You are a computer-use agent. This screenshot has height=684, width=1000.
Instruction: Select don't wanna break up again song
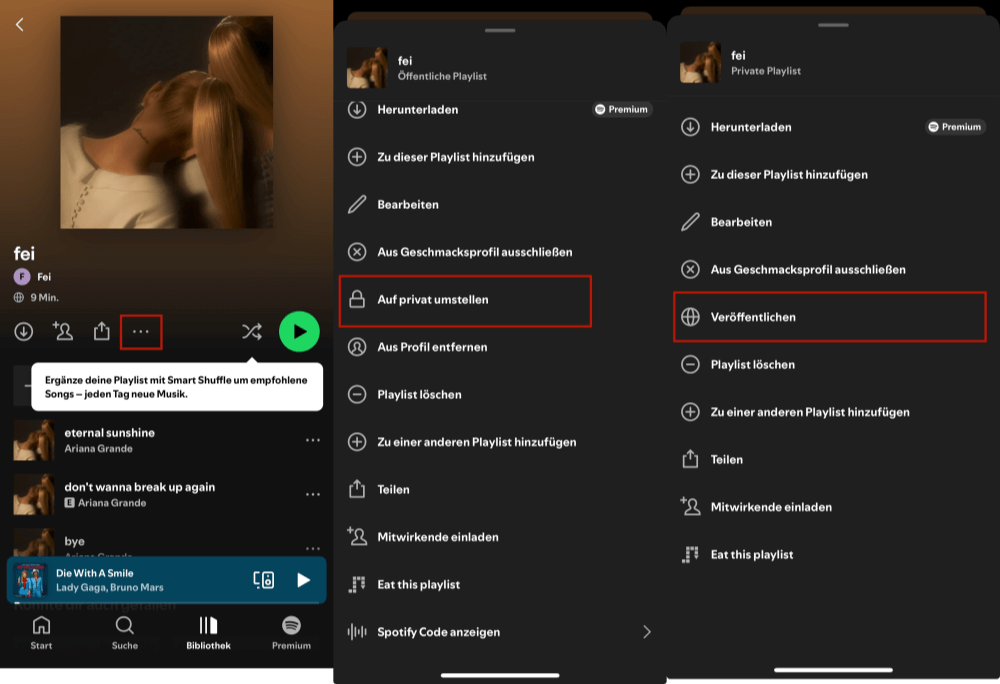point(167,495)
